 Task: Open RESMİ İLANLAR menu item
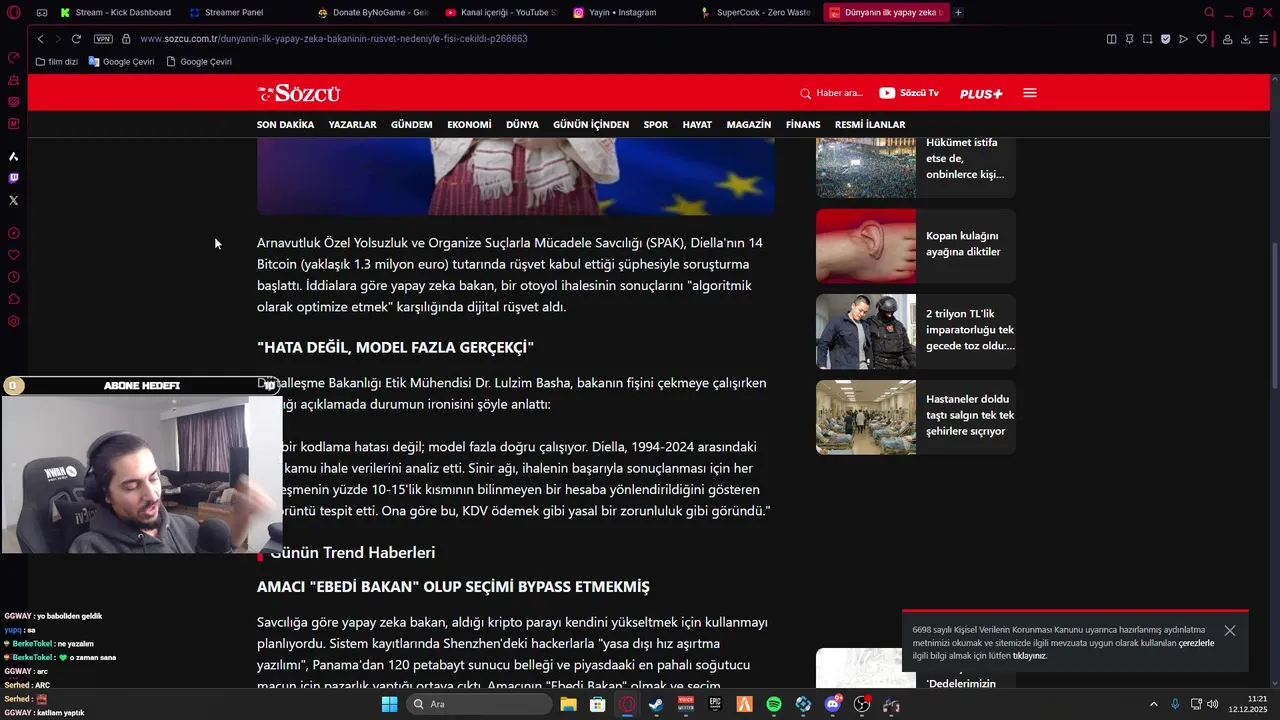coord(870,125)
